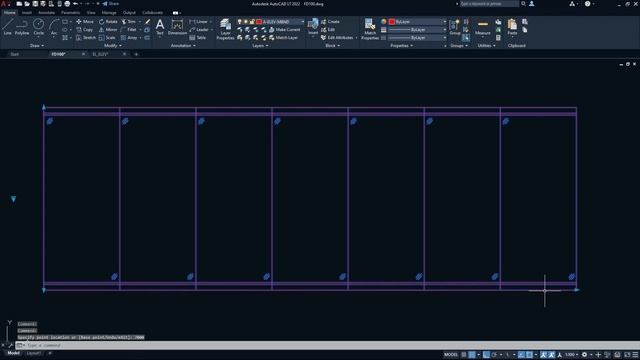Open the linetype ByLayer dropdown
Viewport: 640px width, 360px height.
(417, 38)
